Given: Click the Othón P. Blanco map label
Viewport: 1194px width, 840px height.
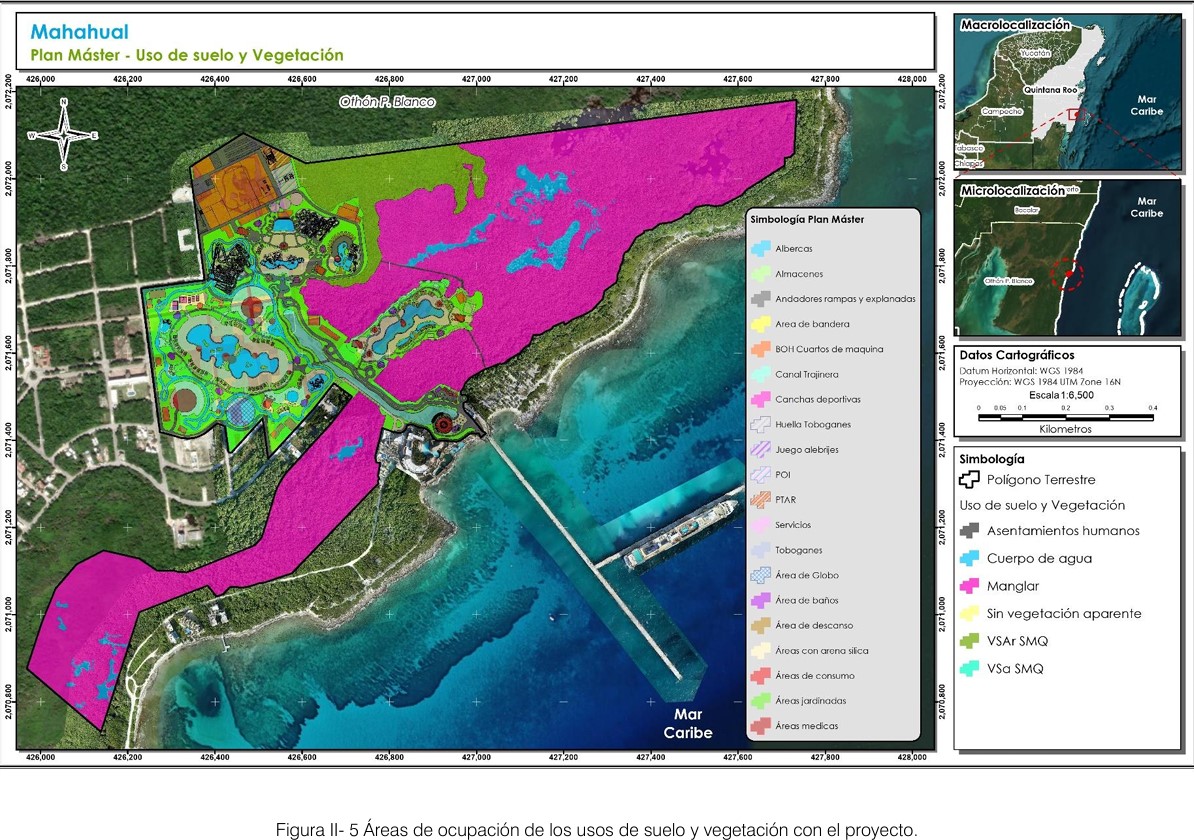Looking at the screenshot, I should pos(387,102).
